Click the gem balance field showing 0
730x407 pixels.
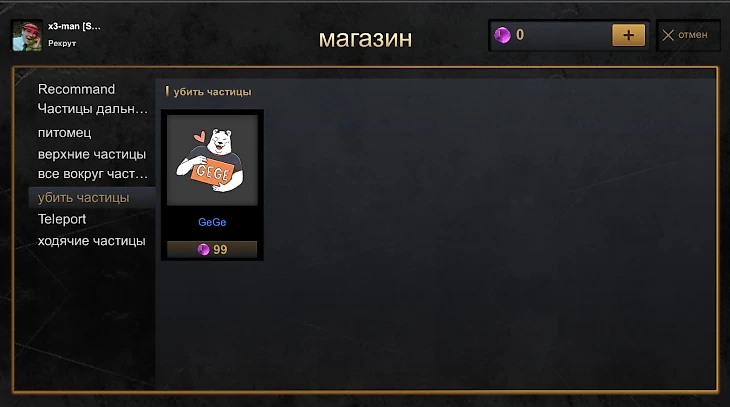552,35
